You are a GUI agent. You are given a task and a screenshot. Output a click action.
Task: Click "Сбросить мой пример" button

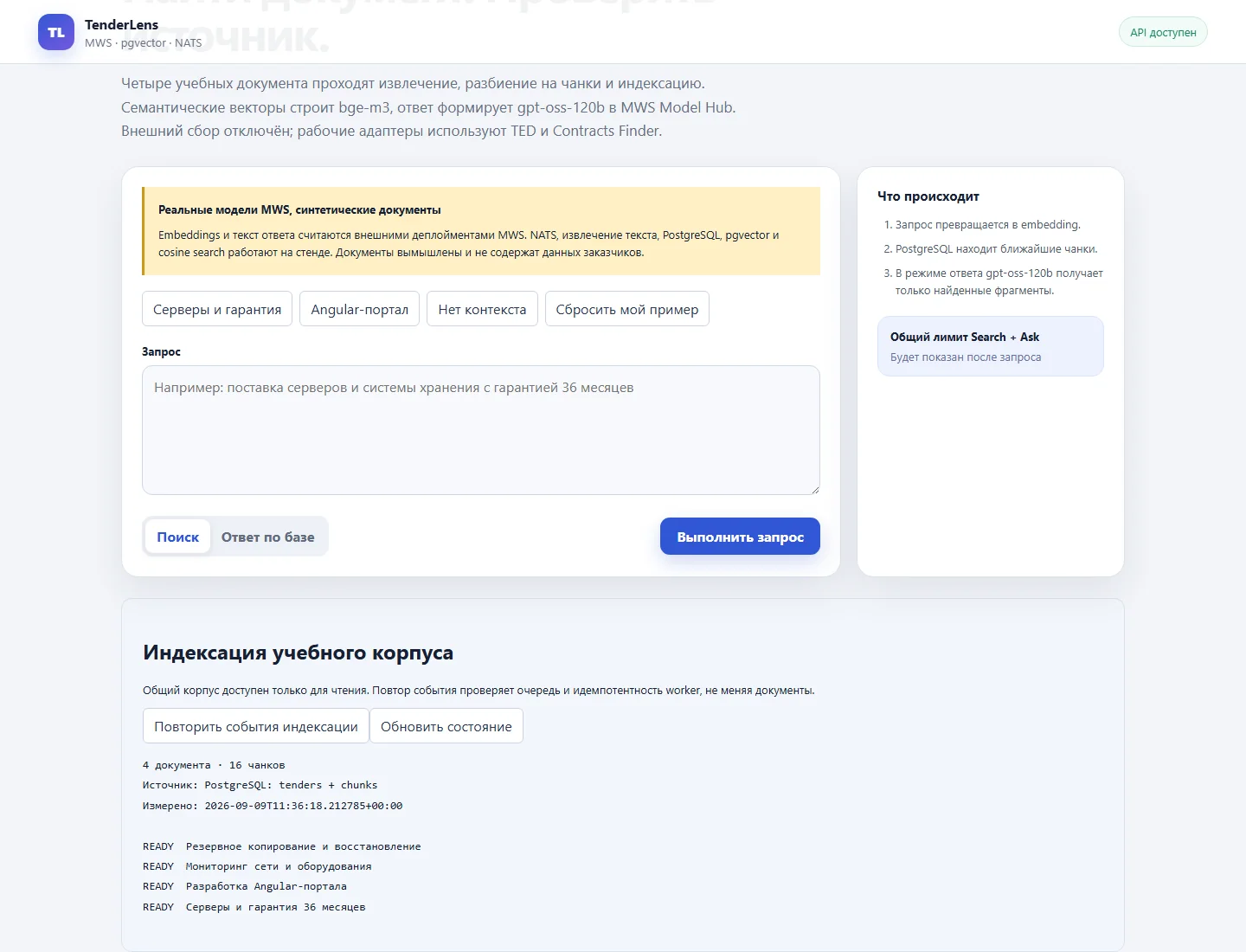tap(627, 309)
